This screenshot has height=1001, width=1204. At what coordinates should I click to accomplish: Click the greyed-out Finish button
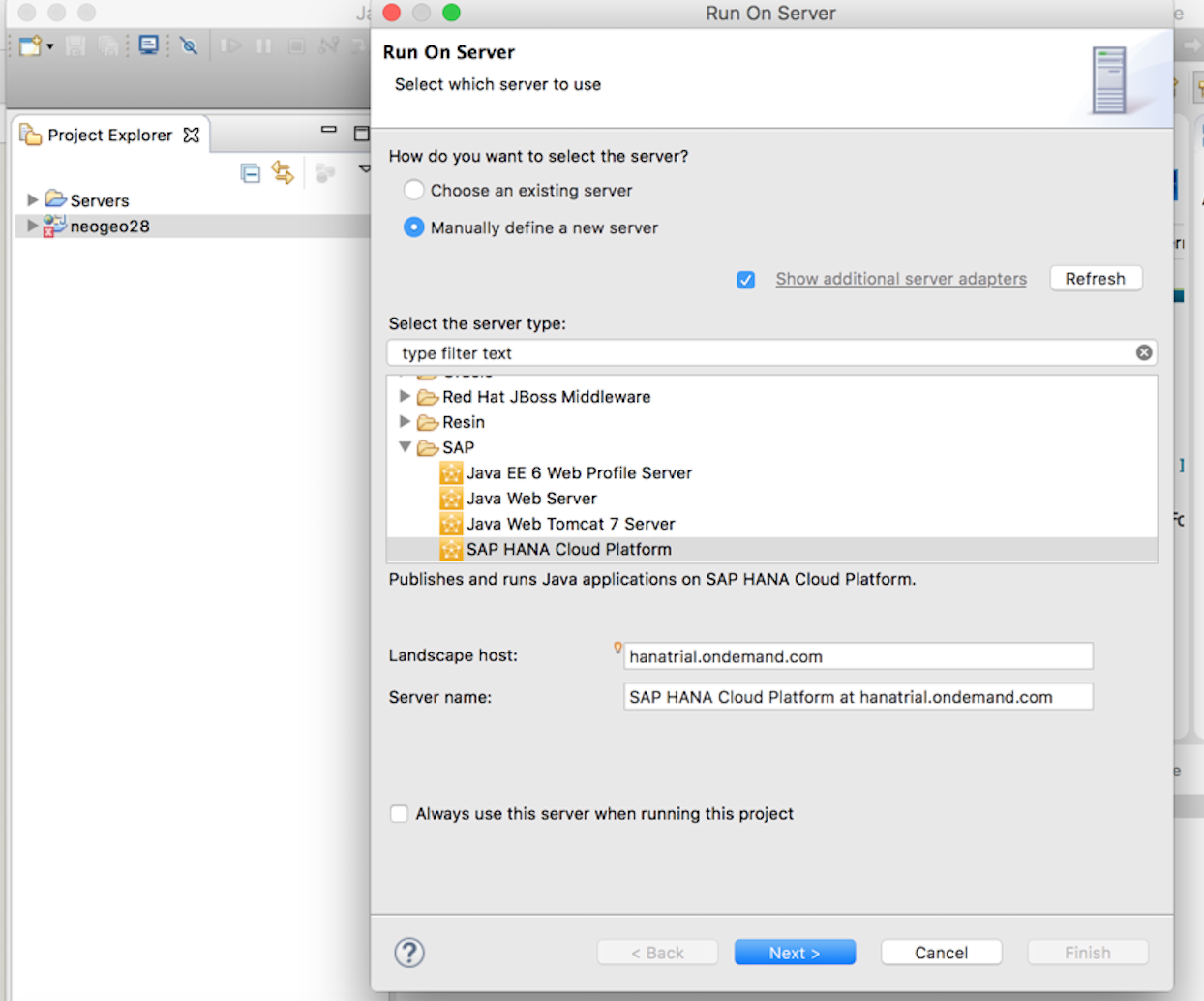tap(1088, 953)
